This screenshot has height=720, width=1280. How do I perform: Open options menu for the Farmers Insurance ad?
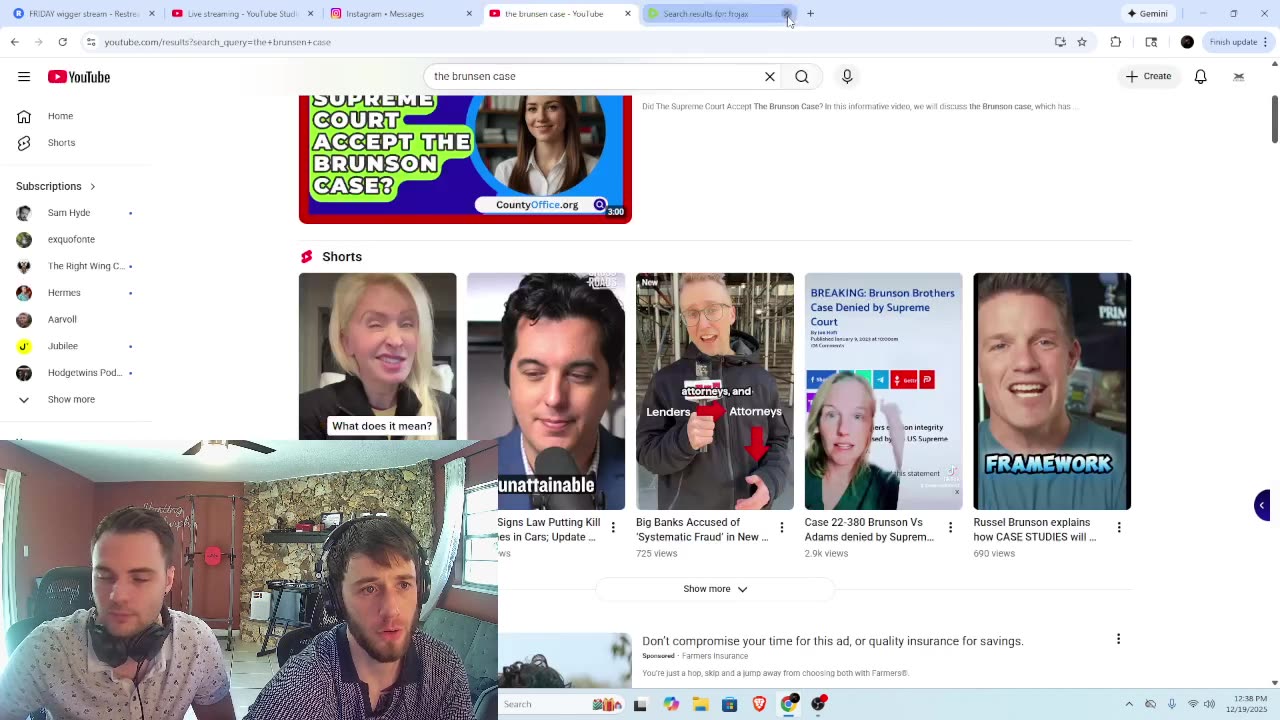tap(1118, 639)
